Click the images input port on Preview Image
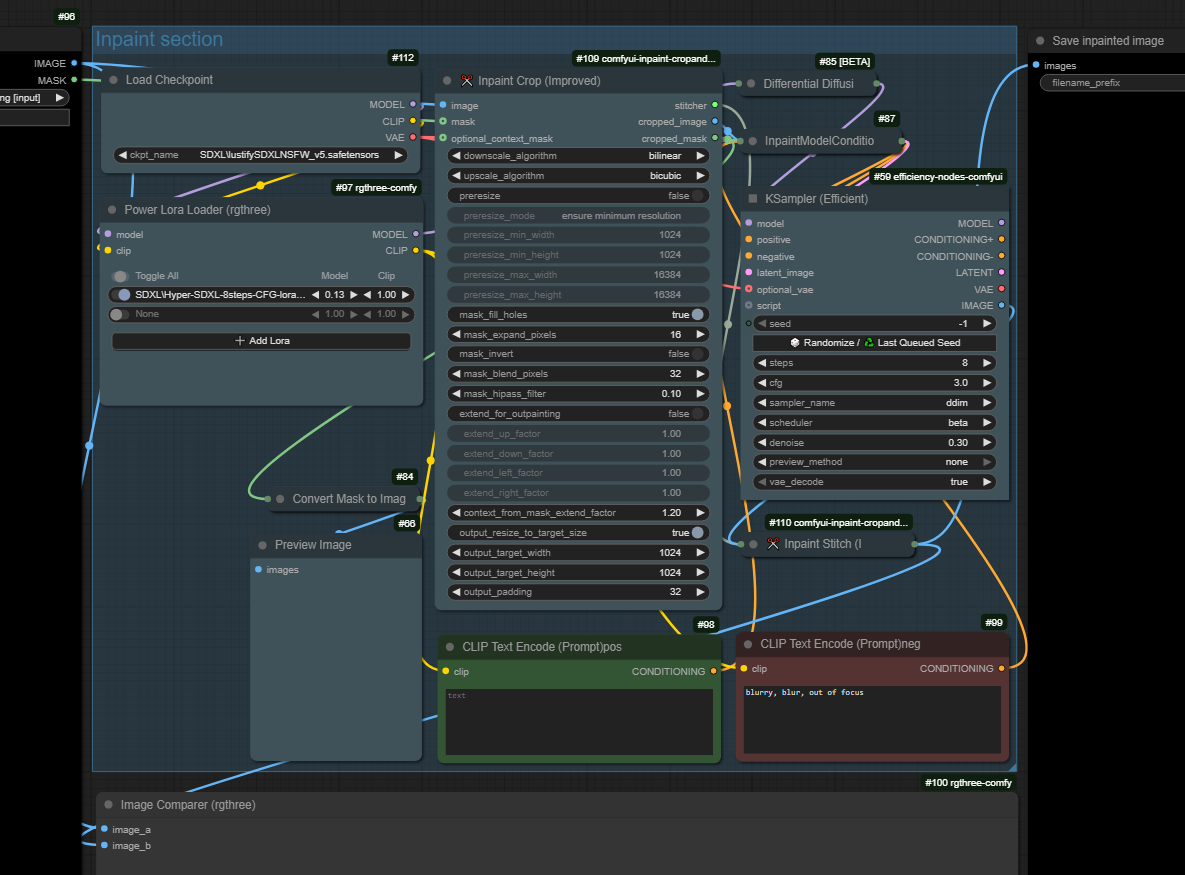The width and height of the screenshot is (1185, 875). coord(258,569)
